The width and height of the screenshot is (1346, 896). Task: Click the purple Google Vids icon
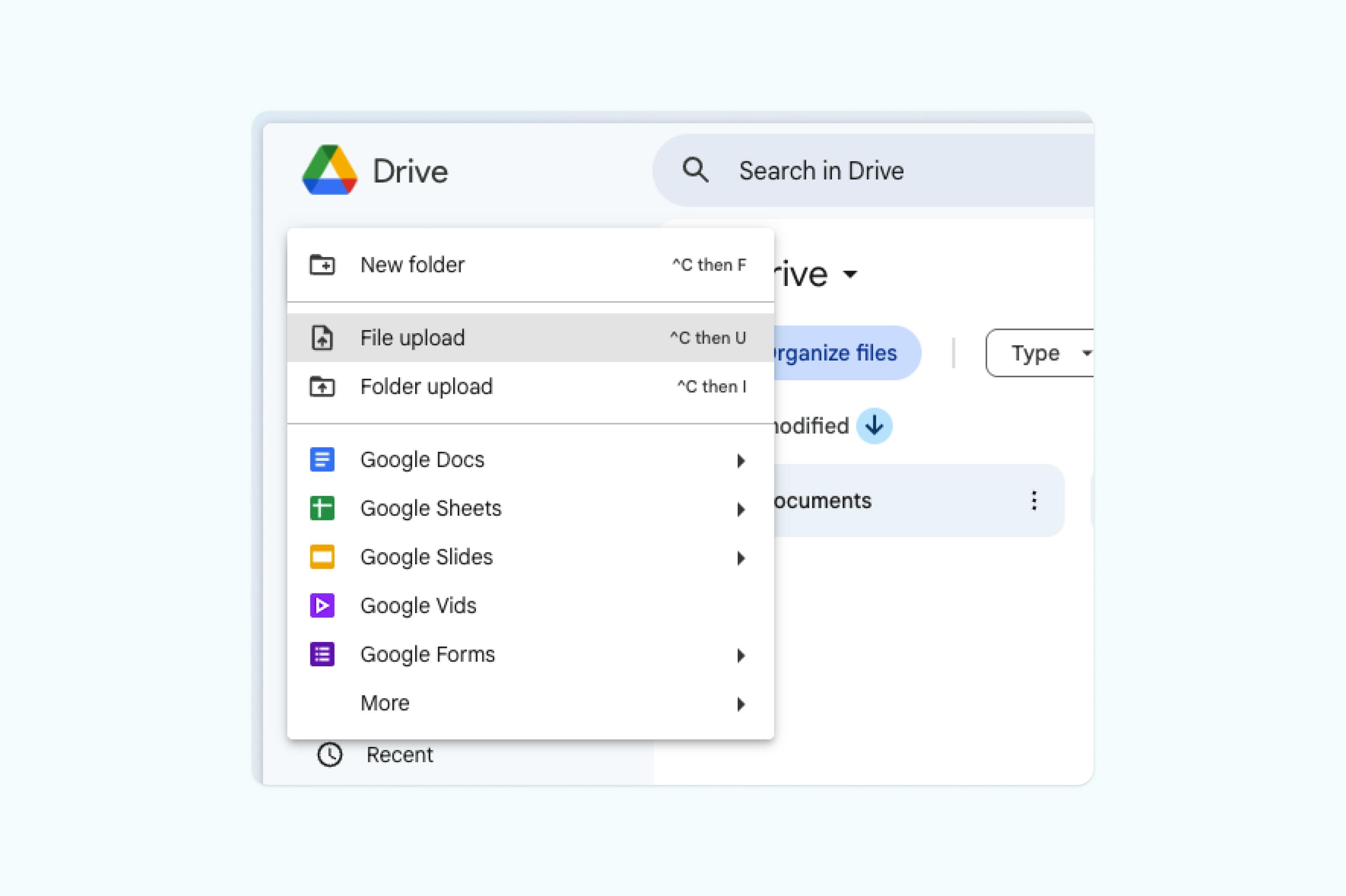tap(322, 605)
